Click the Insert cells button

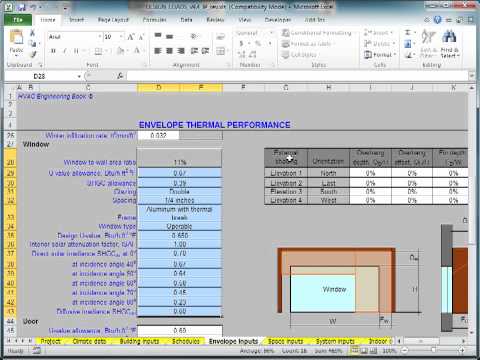click(378, 33)
